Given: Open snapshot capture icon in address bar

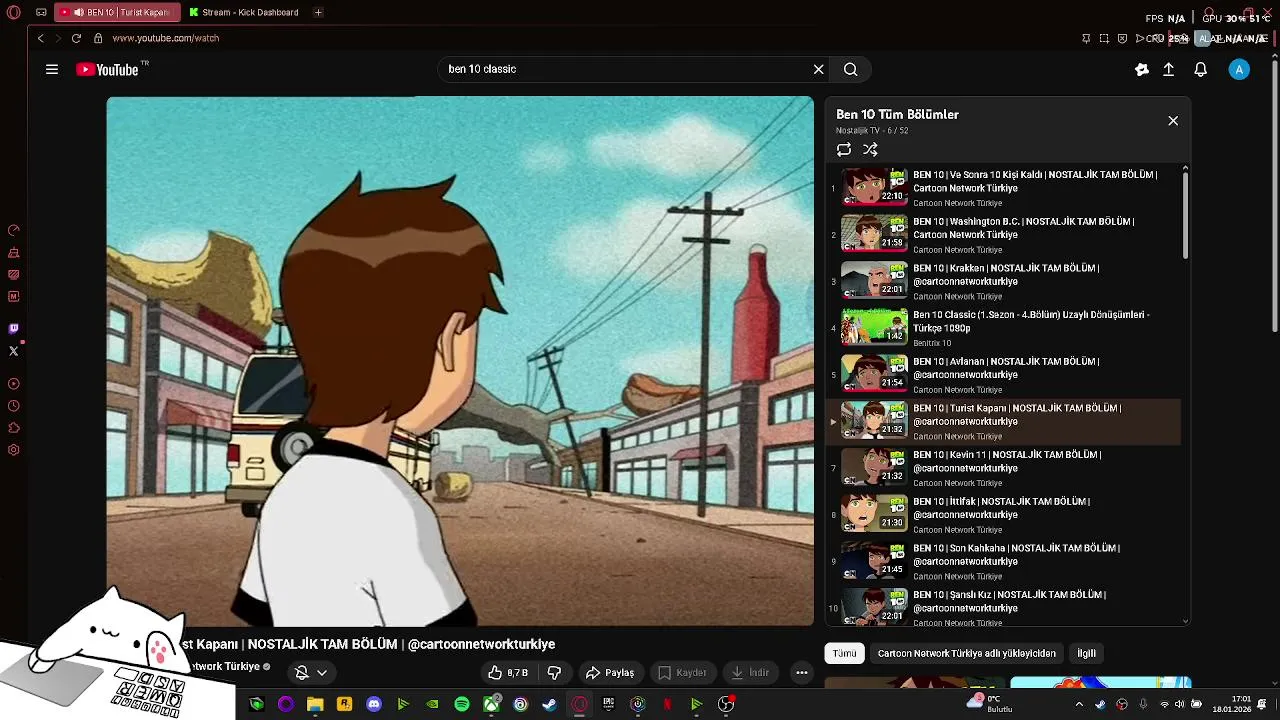Looking at the screenshot, I should pos(1104,38).
